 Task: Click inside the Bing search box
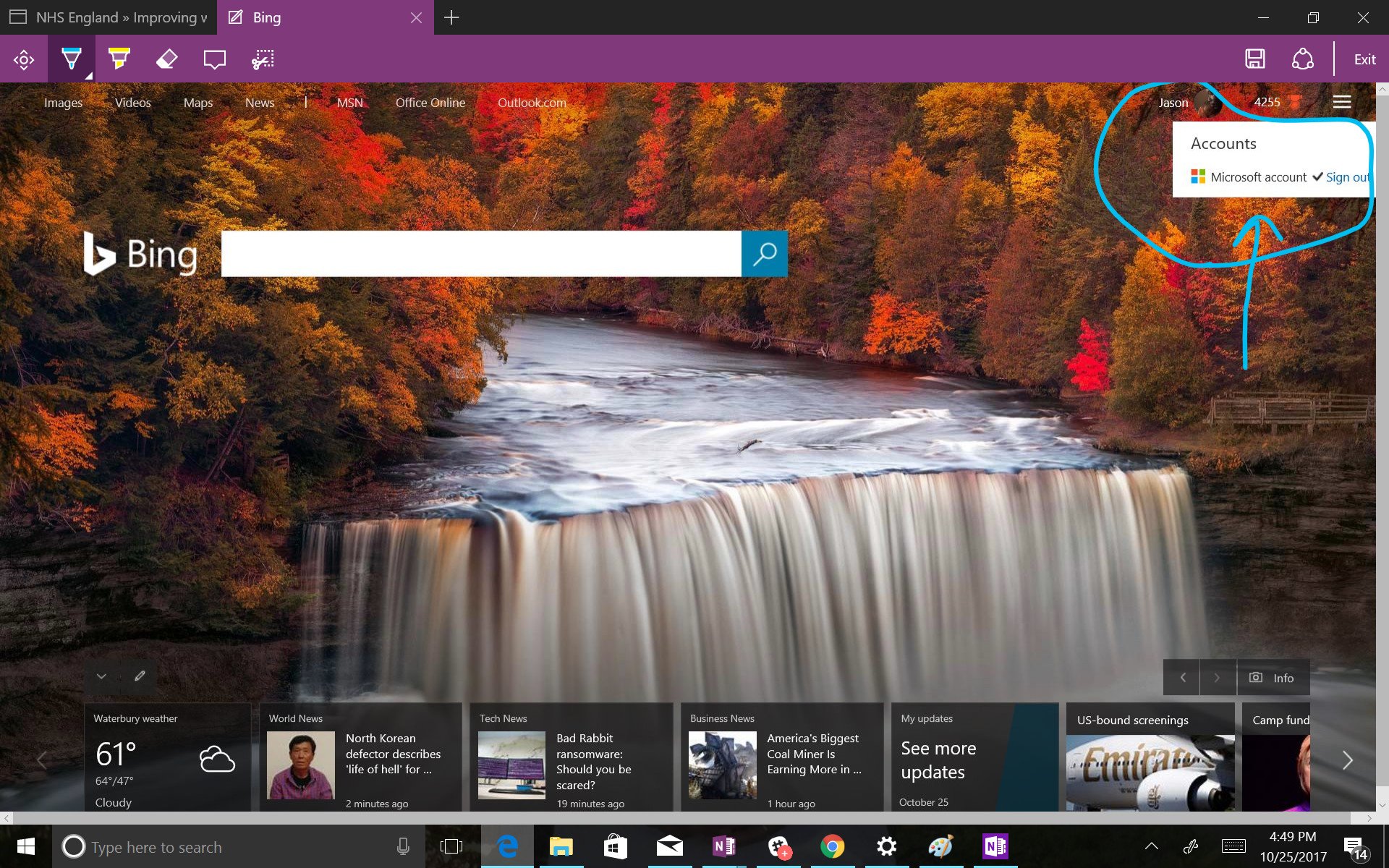[480, 254]
